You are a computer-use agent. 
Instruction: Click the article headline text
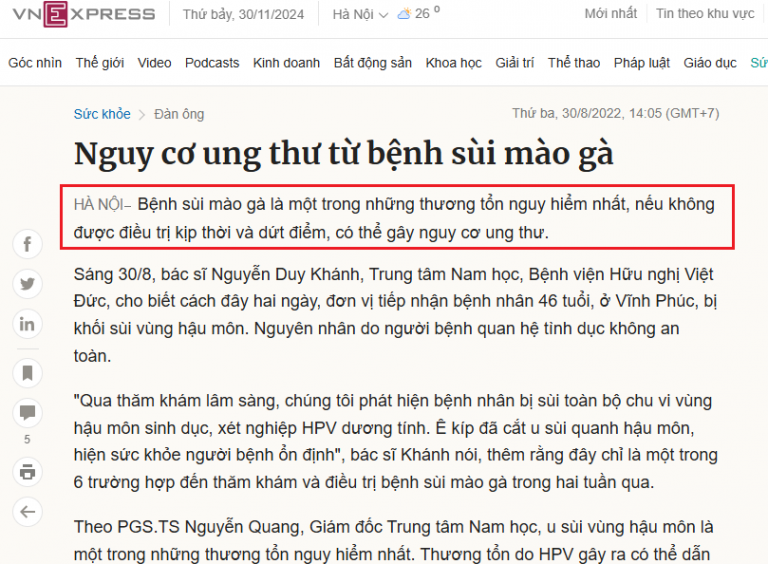[x=343, y=154]
